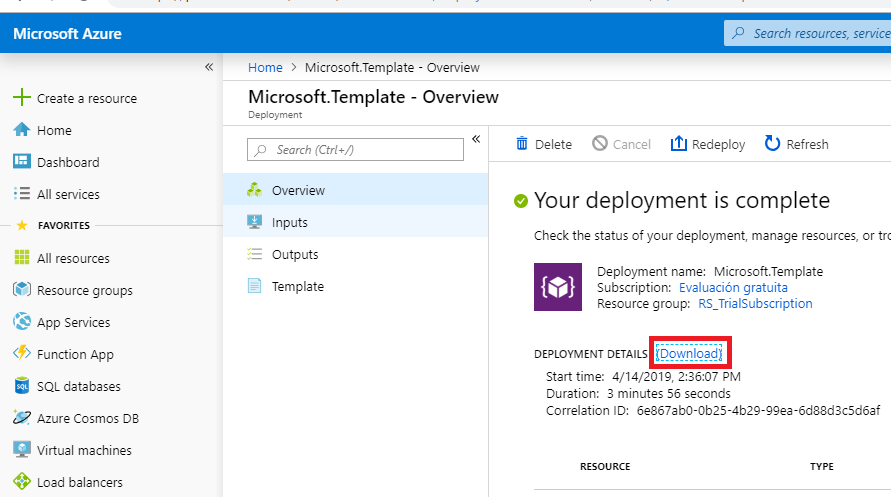Select Template in the deployment menu

(356, 286)
